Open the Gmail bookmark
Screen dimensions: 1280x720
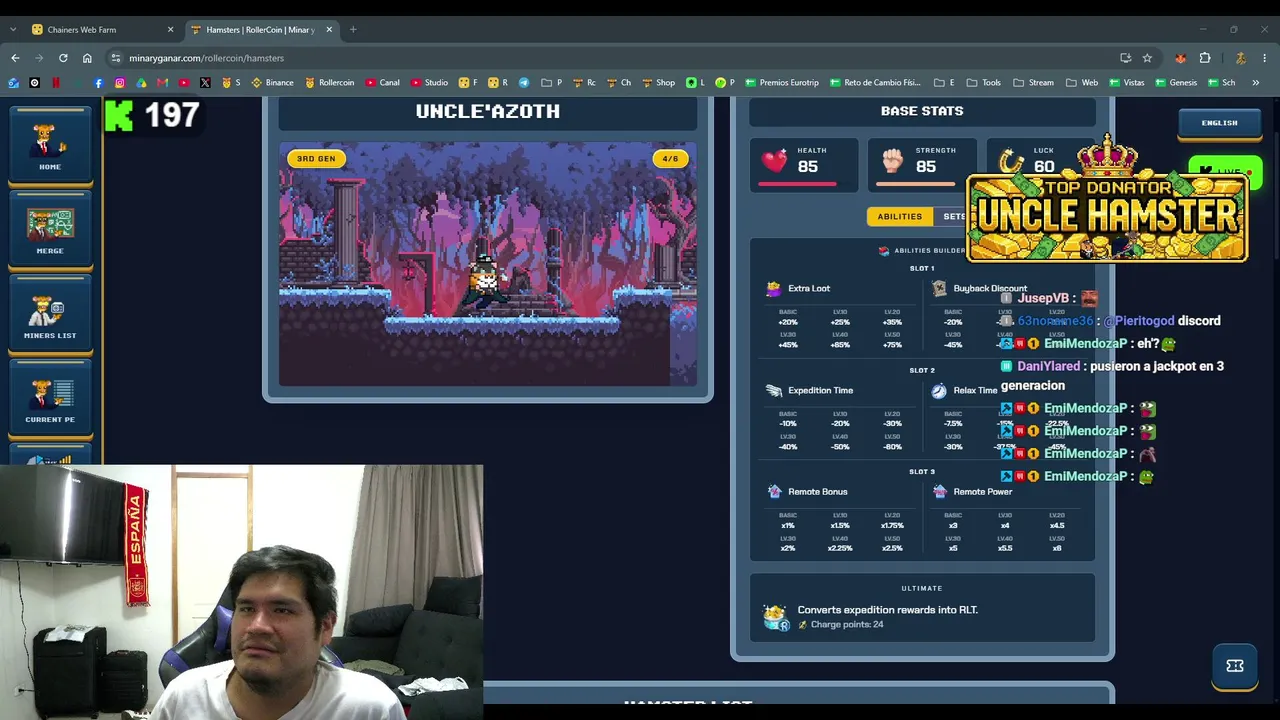[x=163, y=83]
